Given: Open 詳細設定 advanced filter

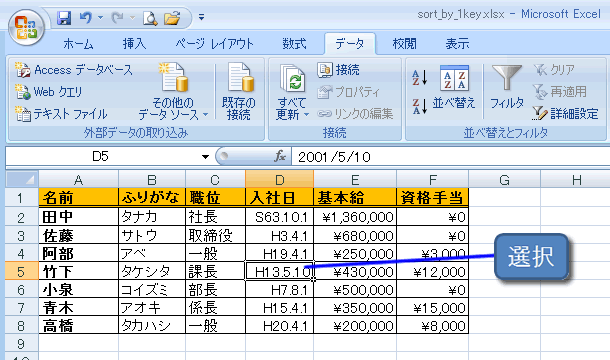Looking at the screenshot, I should [565, 114].
